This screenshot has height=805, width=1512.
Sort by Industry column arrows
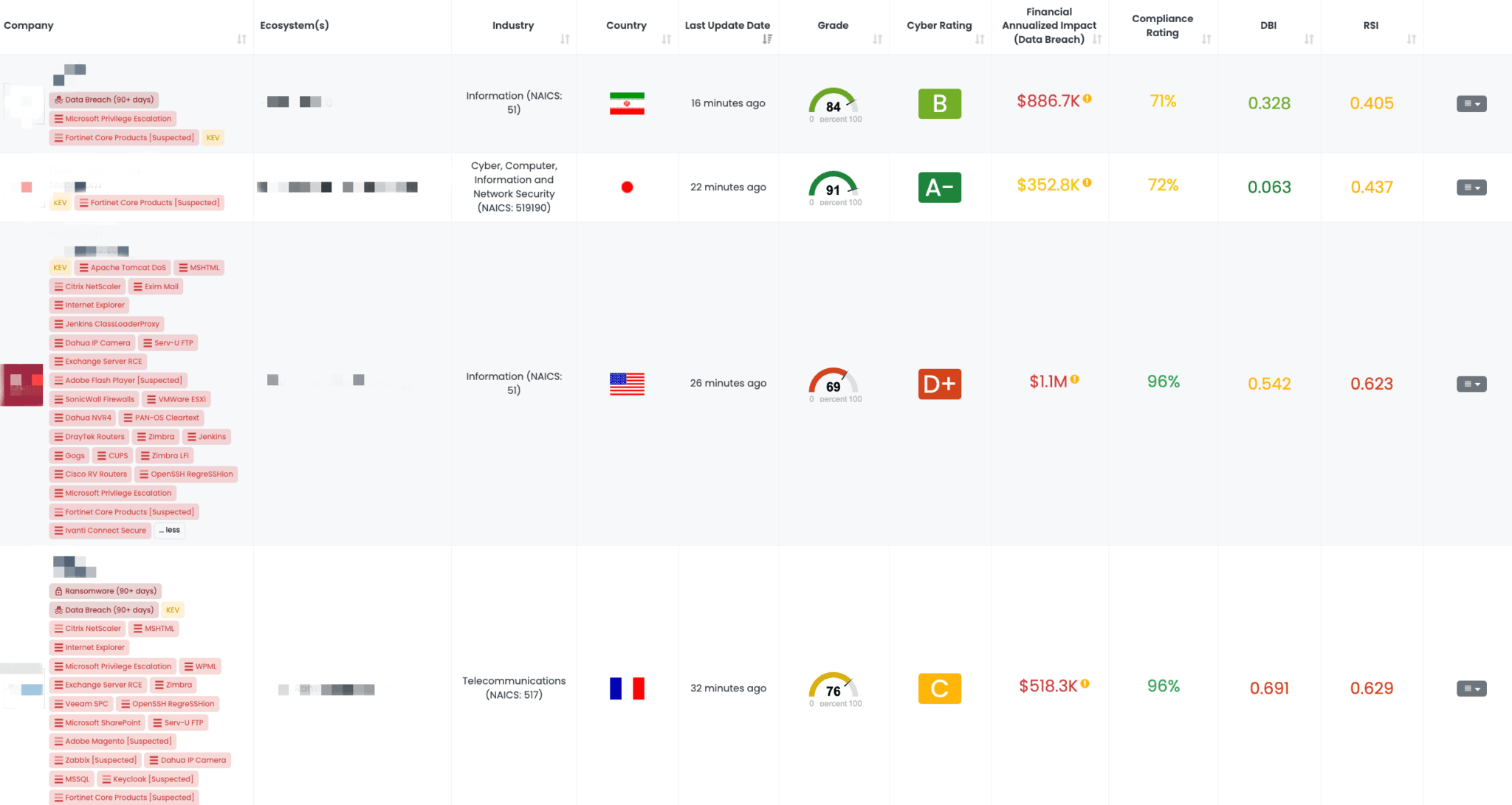pos(565,39)
